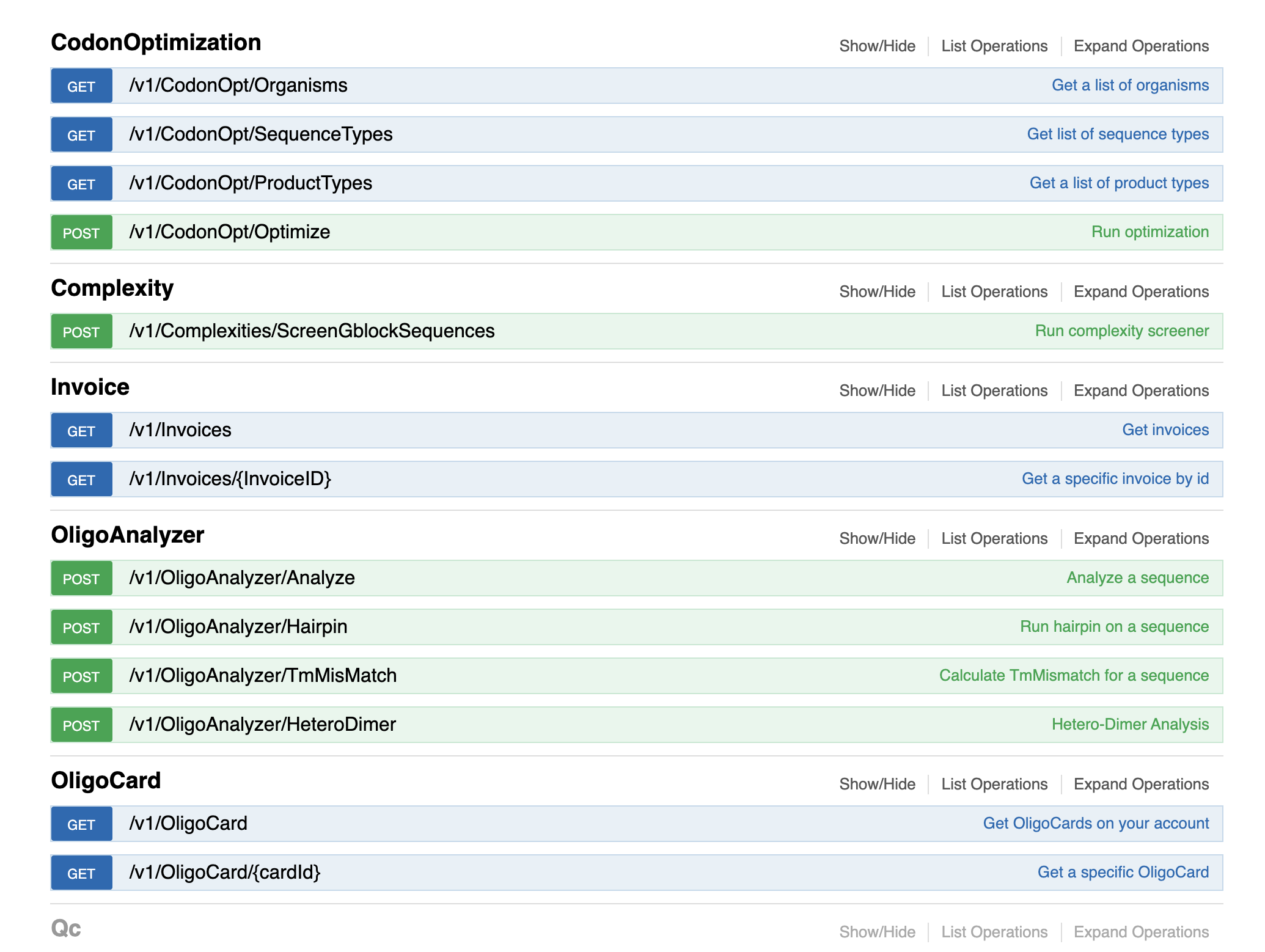Viewport: 1265px width, 952px height.
Task: Click 'Calculate TmMismatch for a sequence'
Action: click(x=1074, y=675)
